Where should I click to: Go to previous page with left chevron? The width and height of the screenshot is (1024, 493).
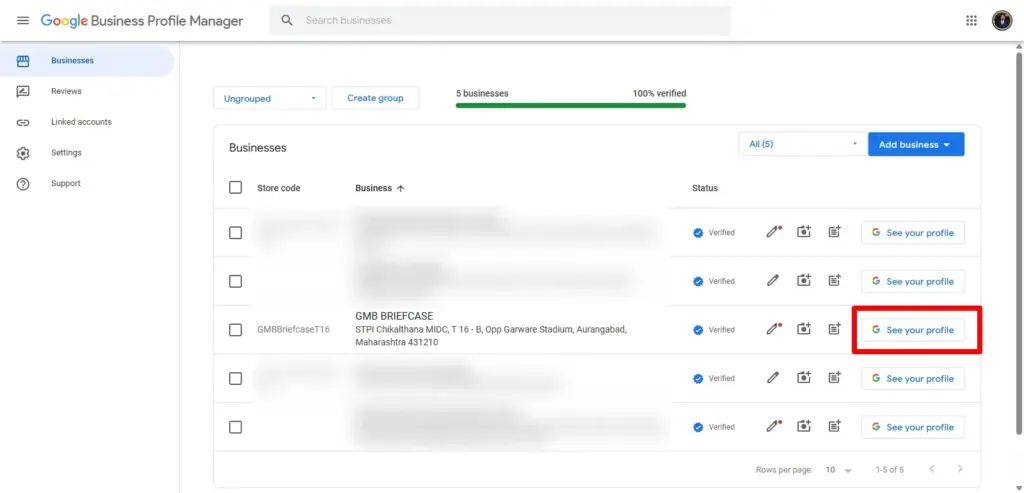(x=932, y=469)
